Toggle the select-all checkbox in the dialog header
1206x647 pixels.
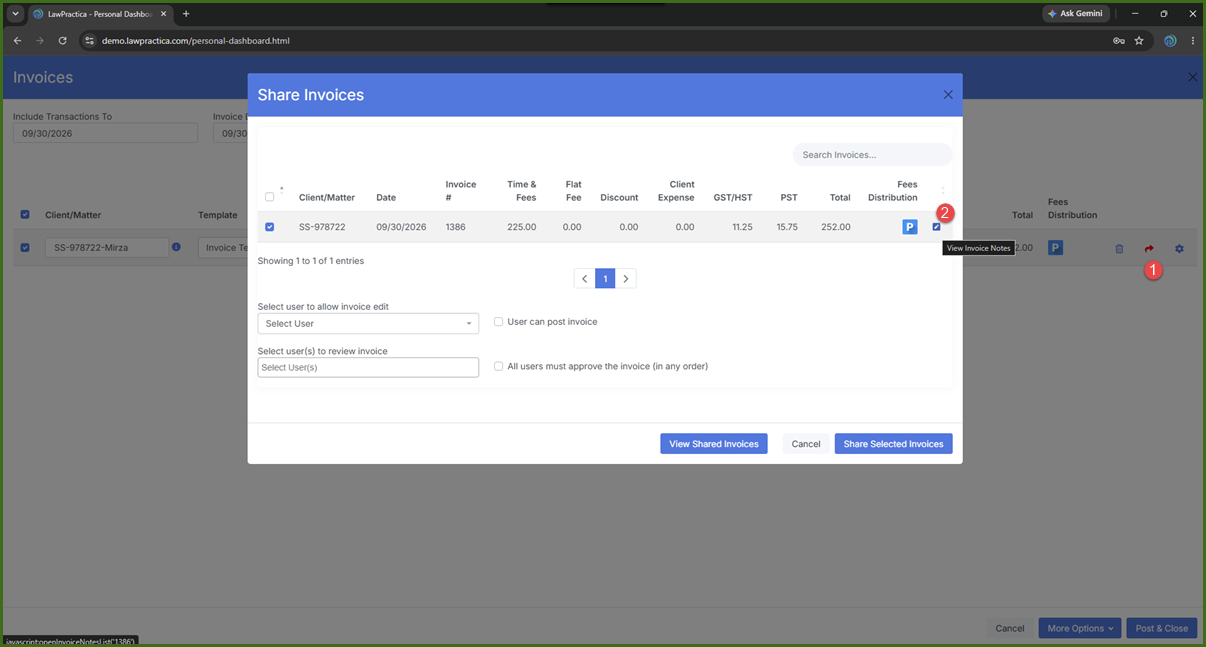270,197
